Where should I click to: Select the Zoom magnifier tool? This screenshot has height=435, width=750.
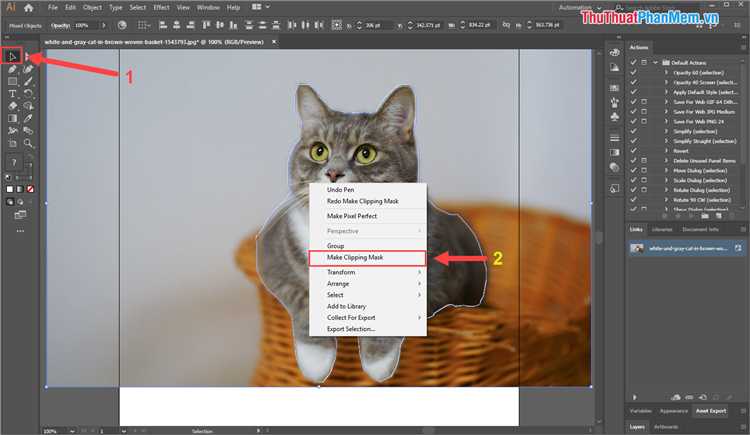pyautogui.click(x=29, y=143)
